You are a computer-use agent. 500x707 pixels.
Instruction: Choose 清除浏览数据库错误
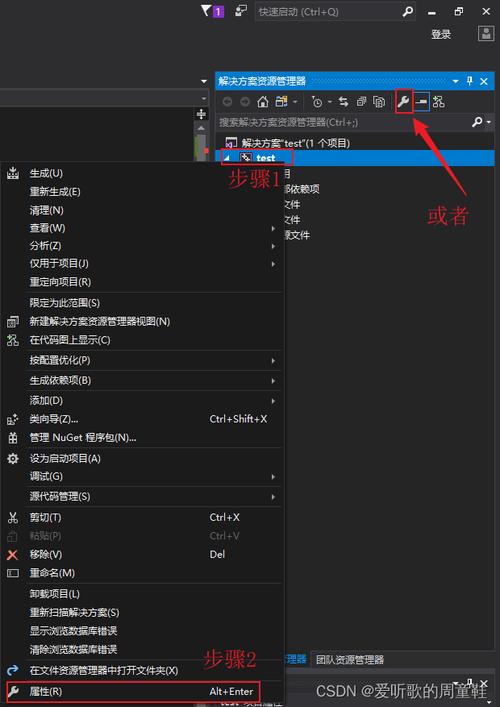pyautogui.click(x=142, y=650)
